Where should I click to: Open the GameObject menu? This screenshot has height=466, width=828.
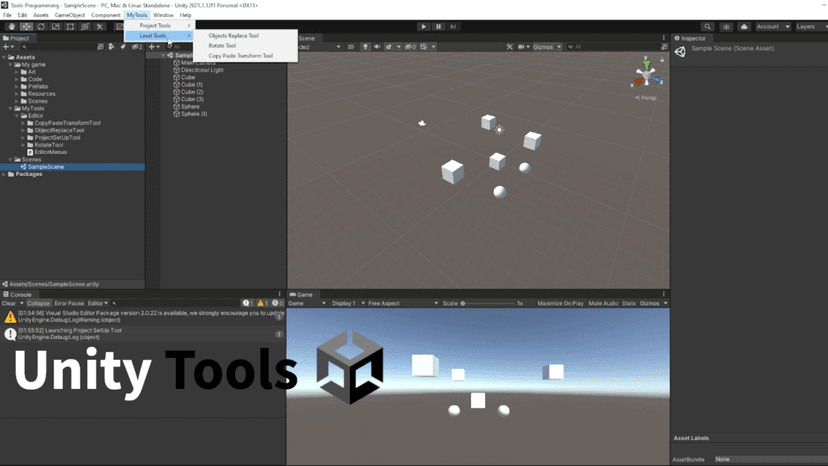point(70,15)
